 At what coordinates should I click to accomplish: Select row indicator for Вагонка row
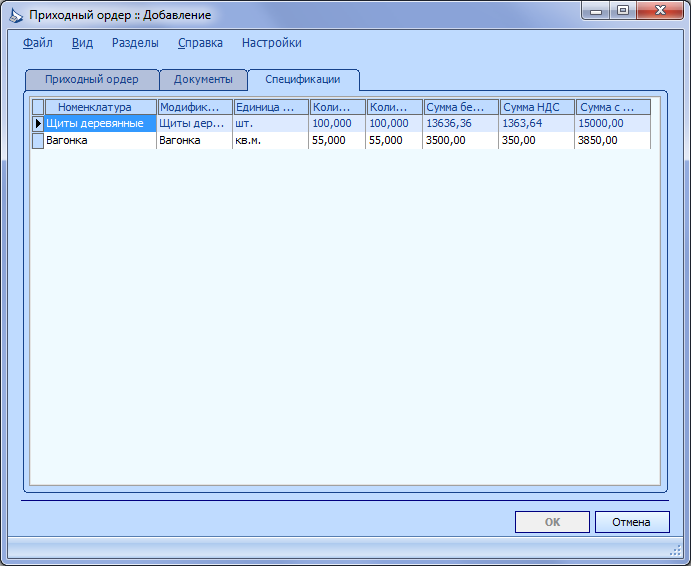coord(38,141)
